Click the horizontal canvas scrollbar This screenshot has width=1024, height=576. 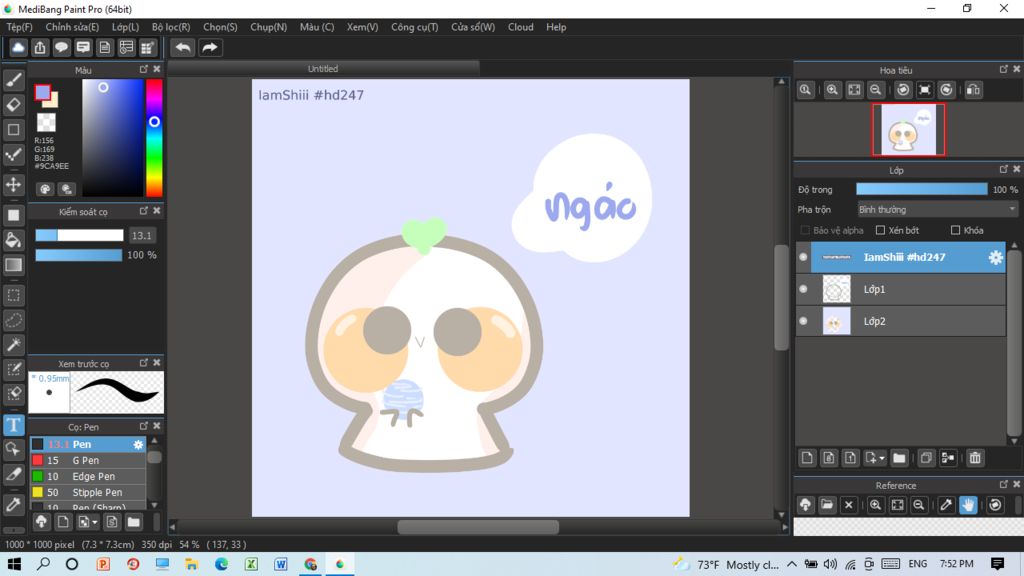pyautogui.click(x=478, y=527)
